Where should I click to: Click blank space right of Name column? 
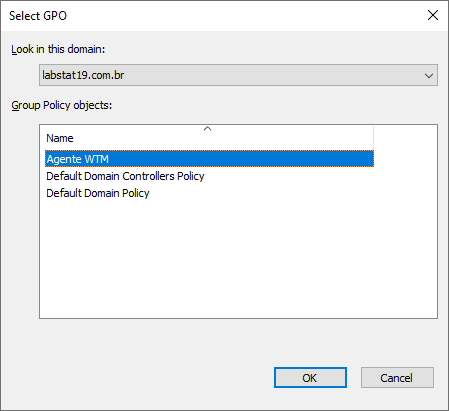405,138
